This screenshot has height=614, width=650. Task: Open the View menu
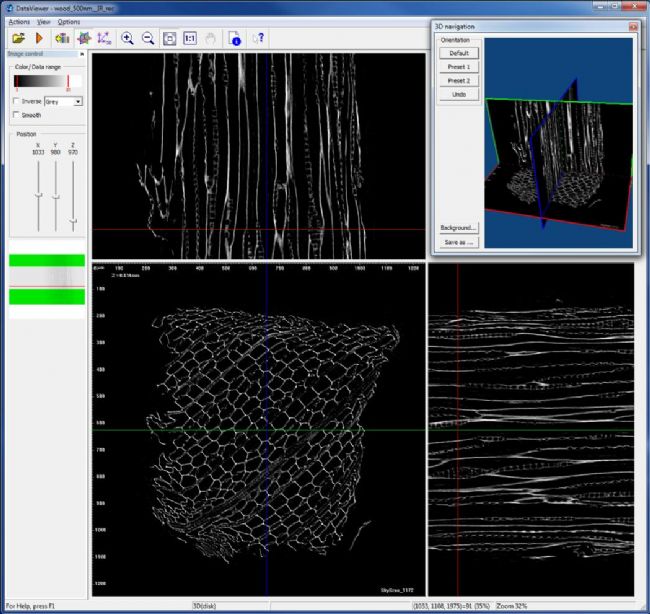click(43, 21)
